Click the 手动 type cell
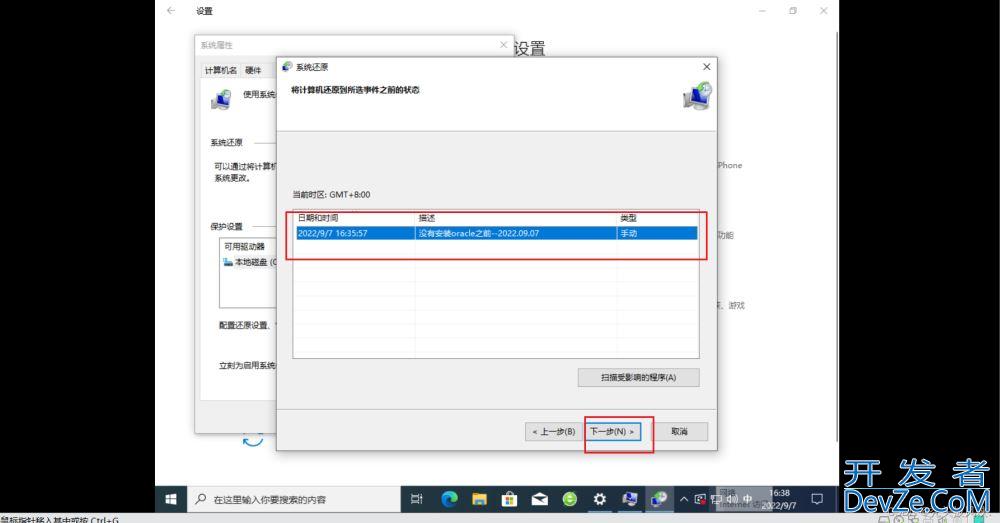 [x=629, y=233]
